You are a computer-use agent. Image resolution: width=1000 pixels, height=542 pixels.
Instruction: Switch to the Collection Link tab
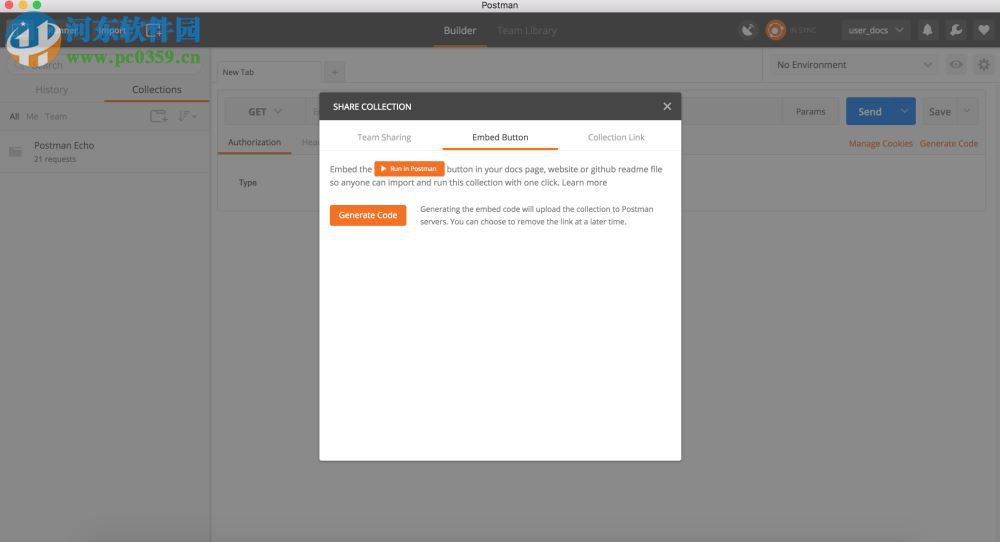(616, 137)
